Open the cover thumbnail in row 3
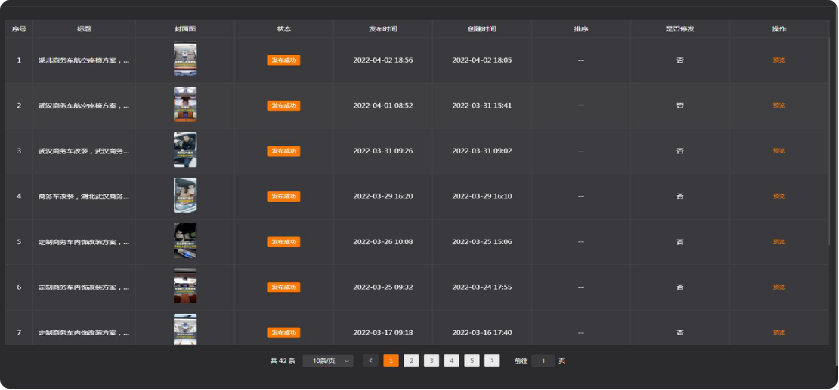This screenshot has height=390, width=839. pos(185,150)
